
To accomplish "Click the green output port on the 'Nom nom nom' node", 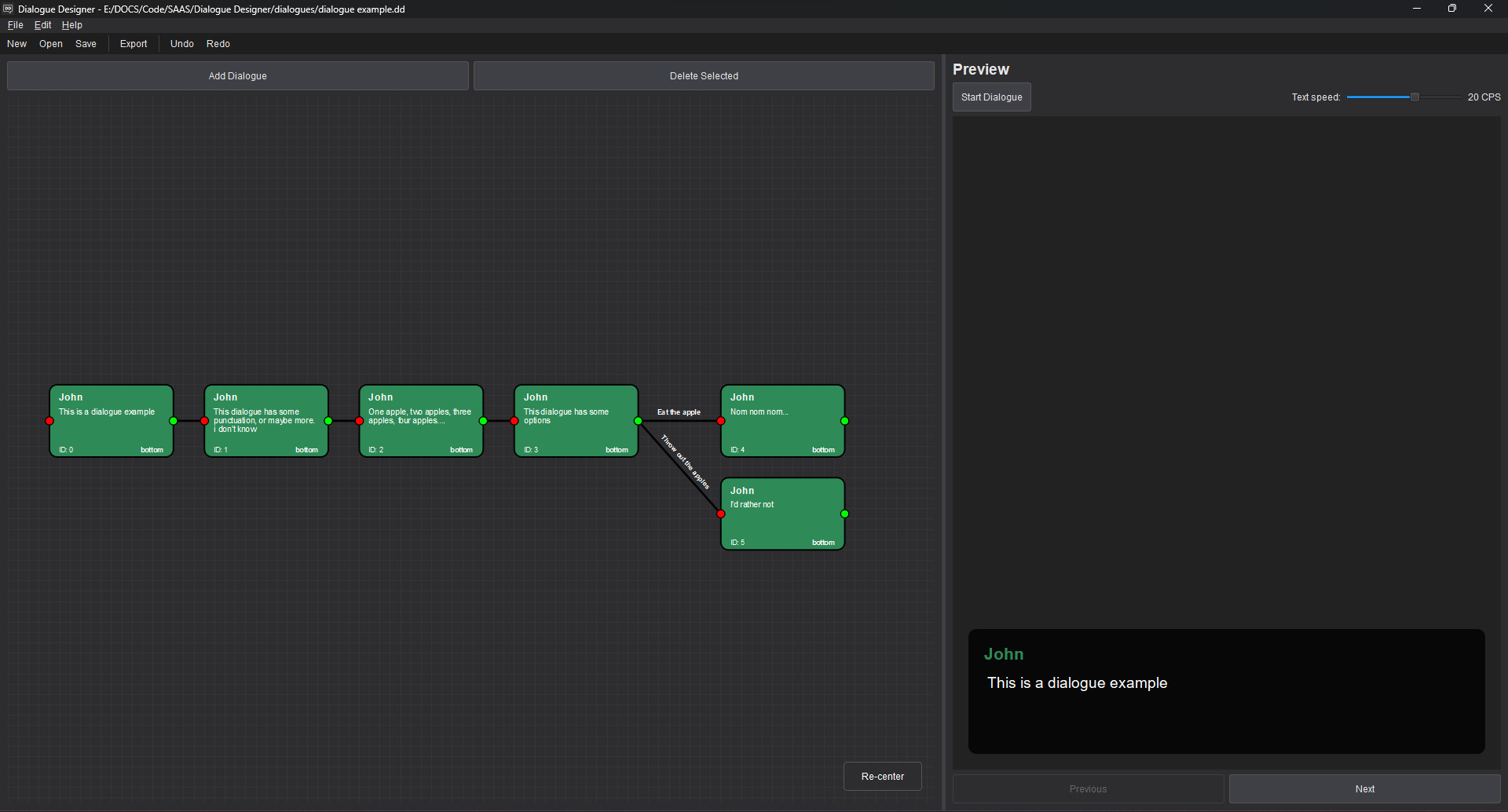I will [x=844, y=421].
